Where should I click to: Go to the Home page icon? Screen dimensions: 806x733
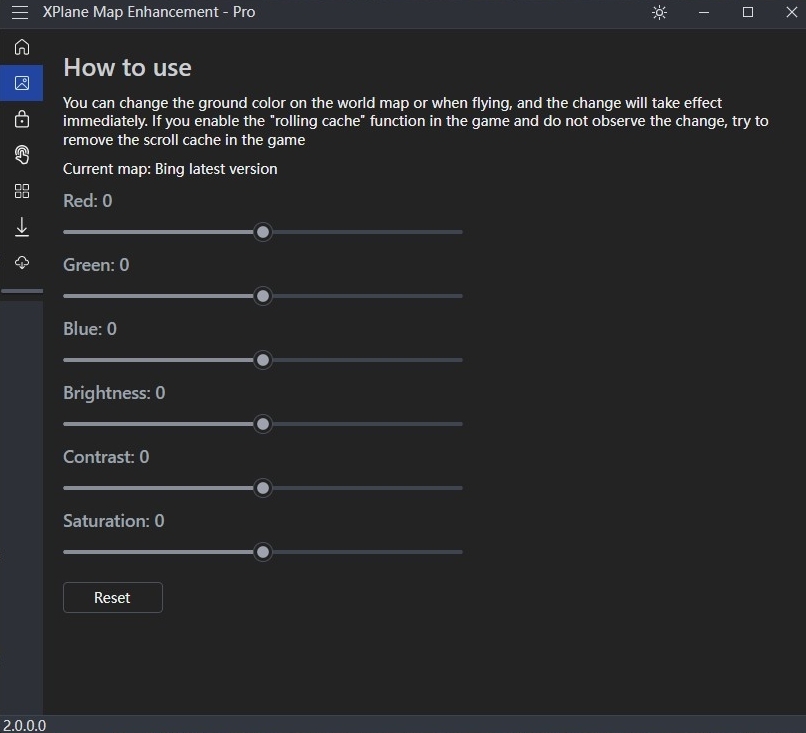tap(22, 47)
